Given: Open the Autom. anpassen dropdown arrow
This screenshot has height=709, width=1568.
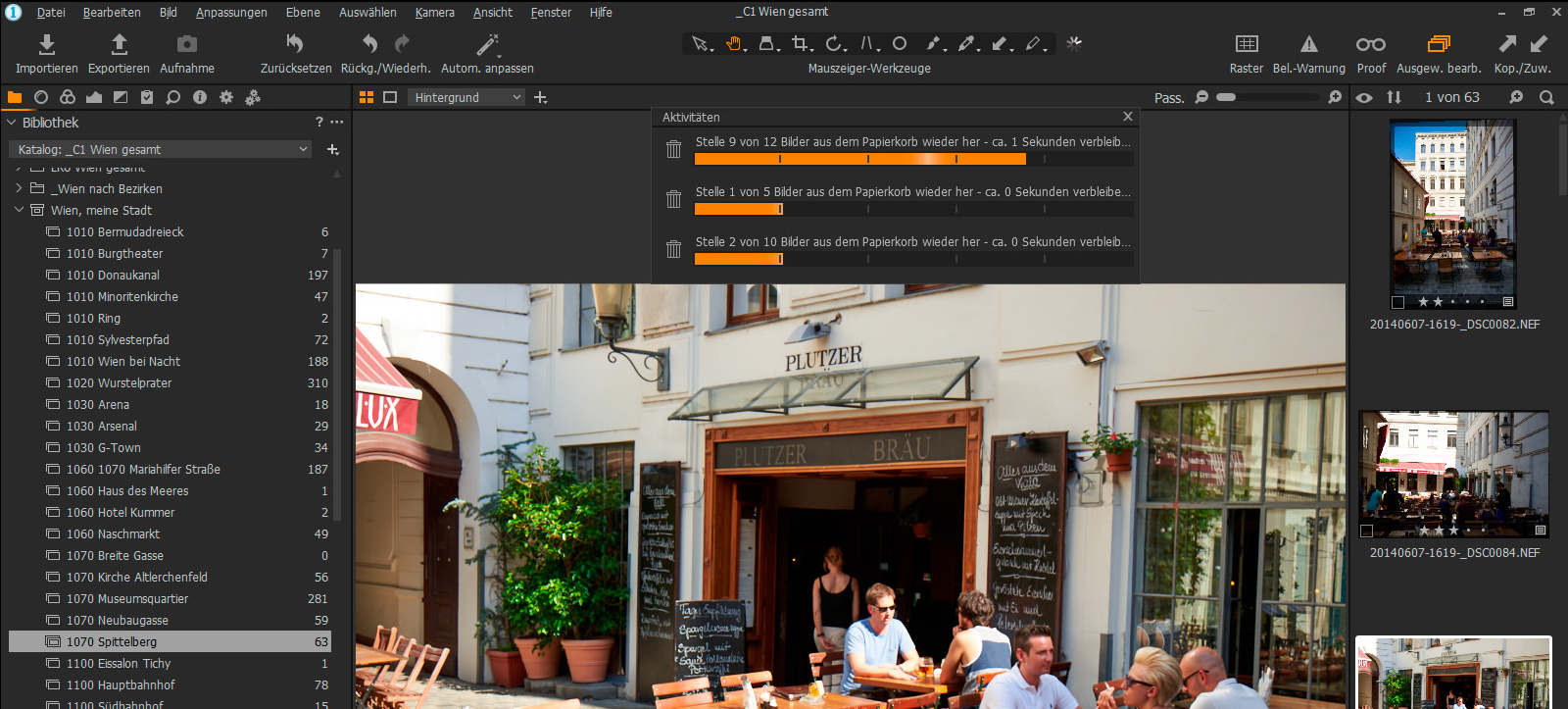Looking at the screenshot, I should (x=499, y=57).
